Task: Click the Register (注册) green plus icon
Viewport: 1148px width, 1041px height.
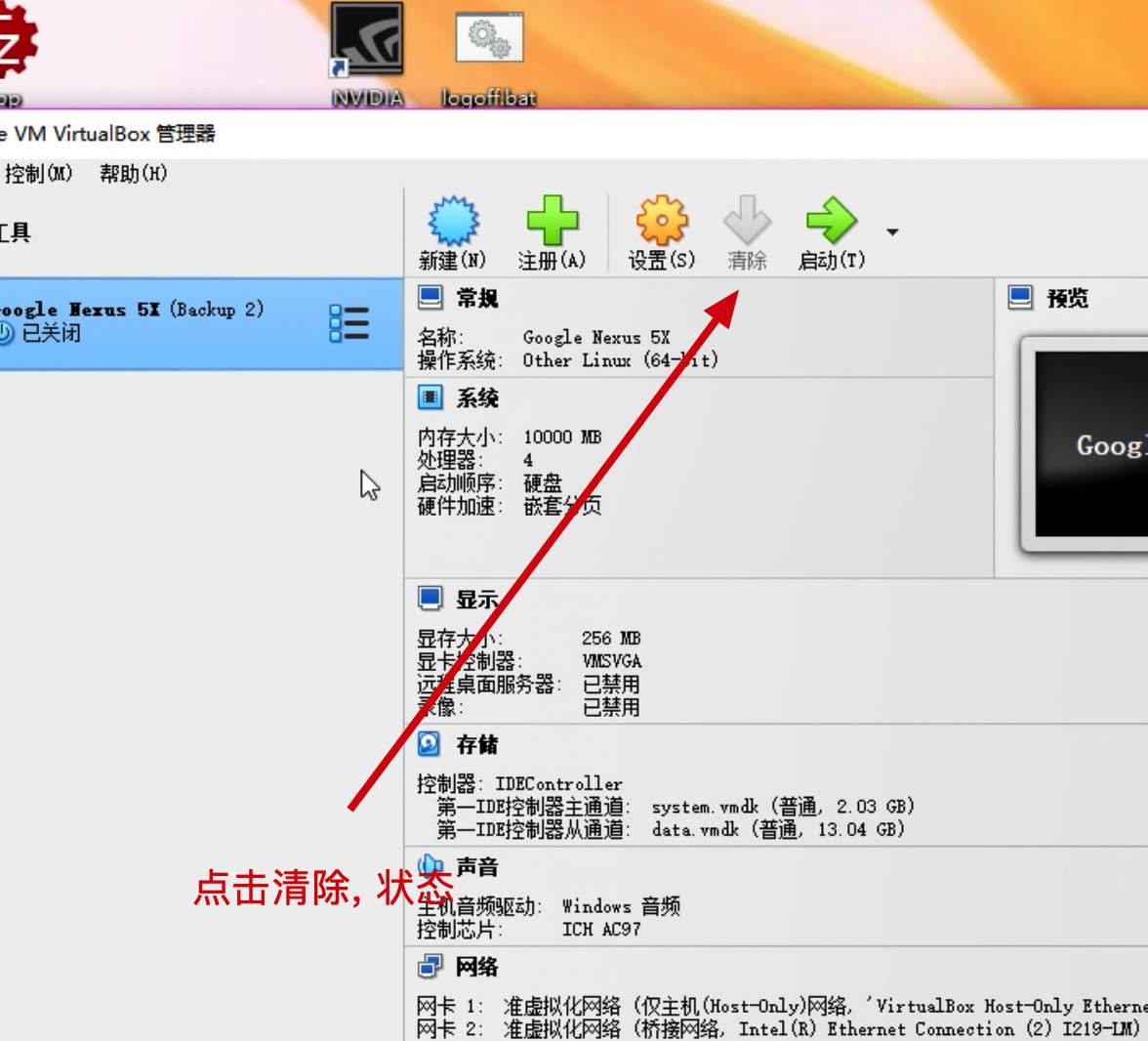Action: pos(553,220)
